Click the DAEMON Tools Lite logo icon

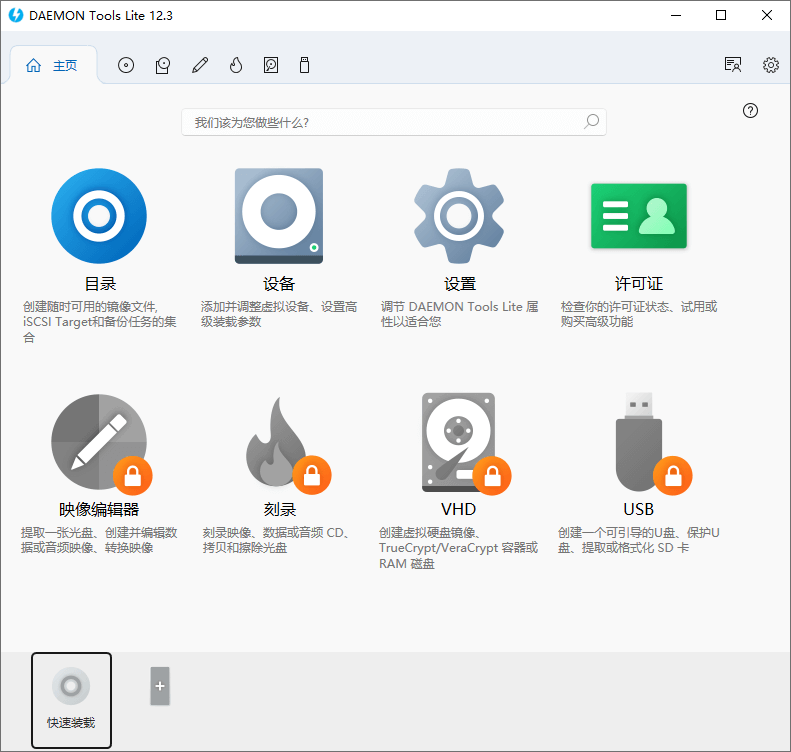point(16,15)
